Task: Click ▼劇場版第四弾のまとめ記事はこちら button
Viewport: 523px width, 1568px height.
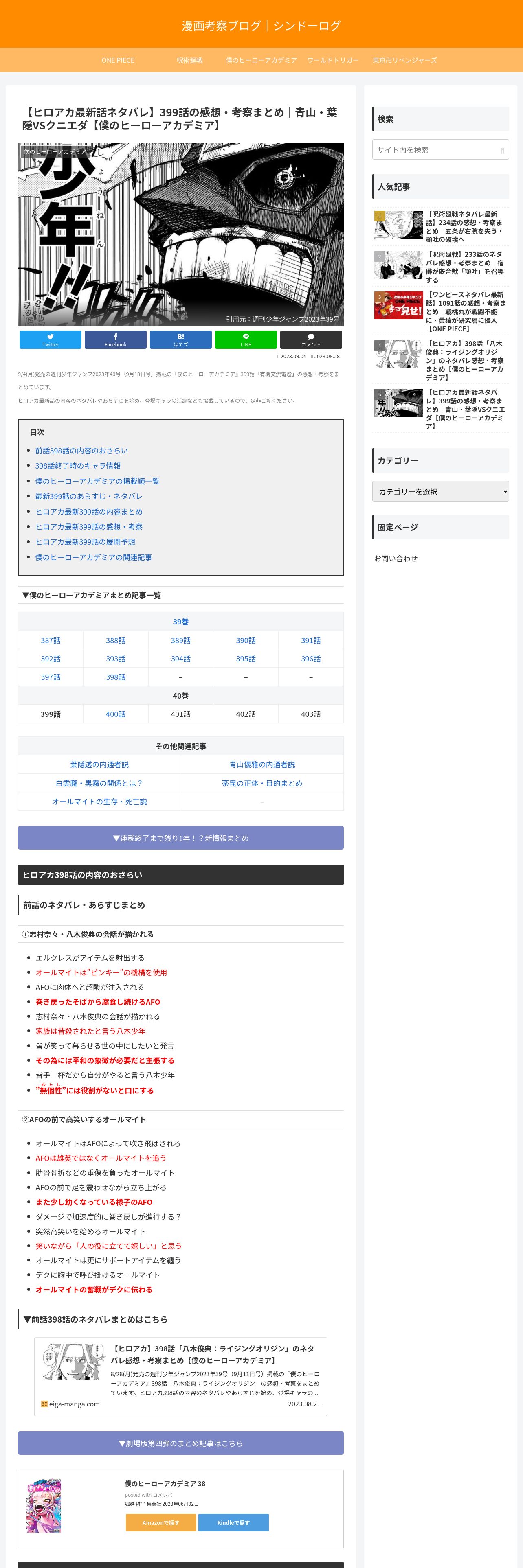Action: coord(181,1443)
